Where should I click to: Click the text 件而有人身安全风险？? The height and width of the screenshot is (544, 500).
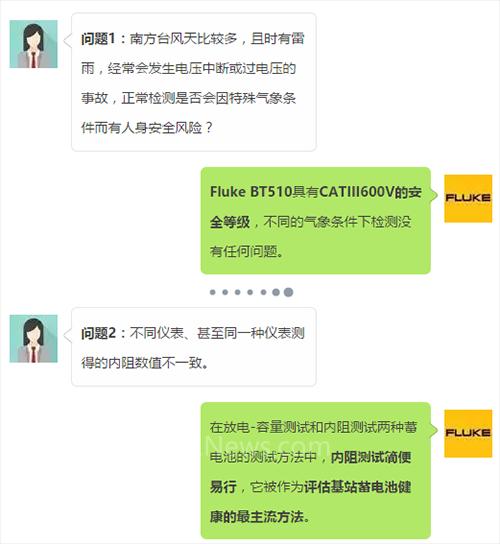pos(147,128)
